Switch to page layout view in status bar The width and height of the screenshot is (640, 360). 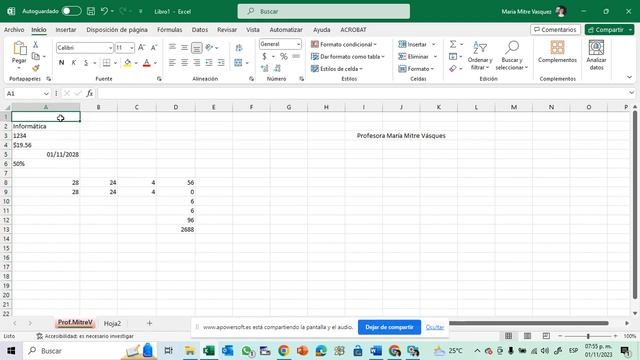pyautogui.click(x=527, y=336)
